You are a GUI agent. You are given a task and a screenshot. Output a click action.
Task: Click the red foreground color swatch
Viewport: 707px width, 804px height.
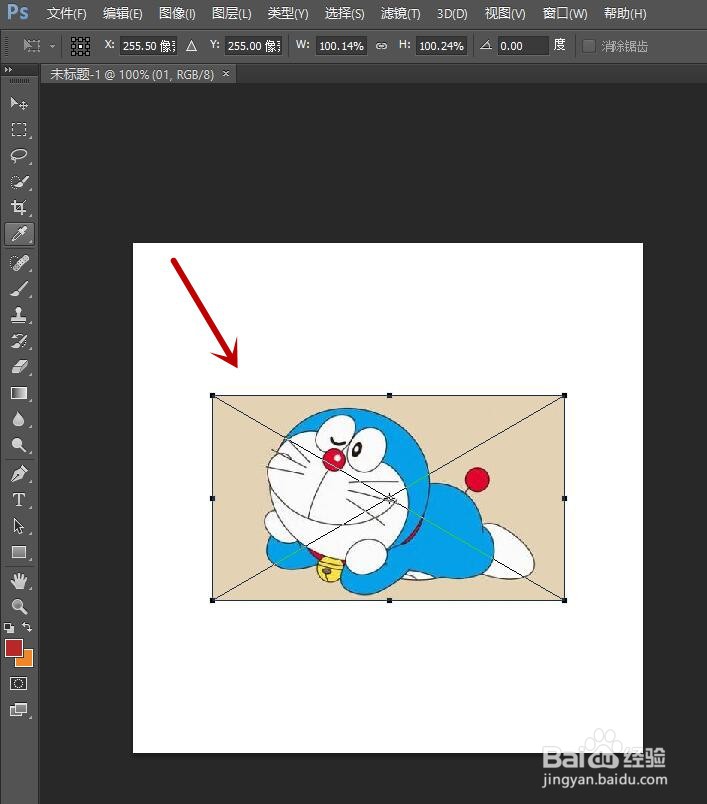[12, 647]
